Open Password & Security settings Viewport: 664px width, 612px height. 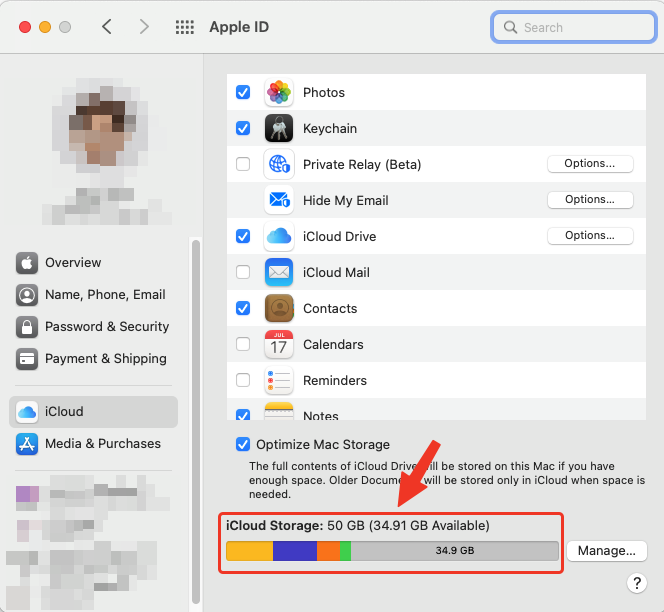click(93, 327)
